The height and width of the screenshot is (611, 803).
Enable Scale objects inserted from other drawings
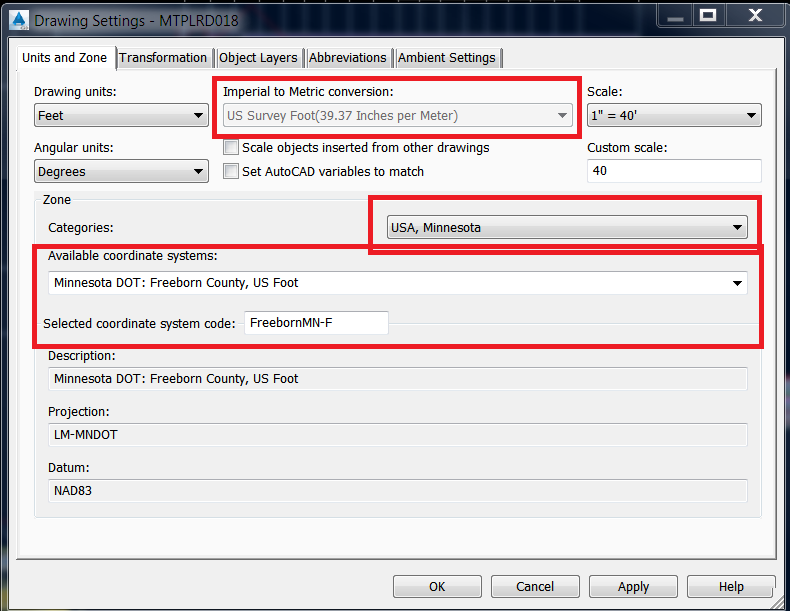(231, 148)
